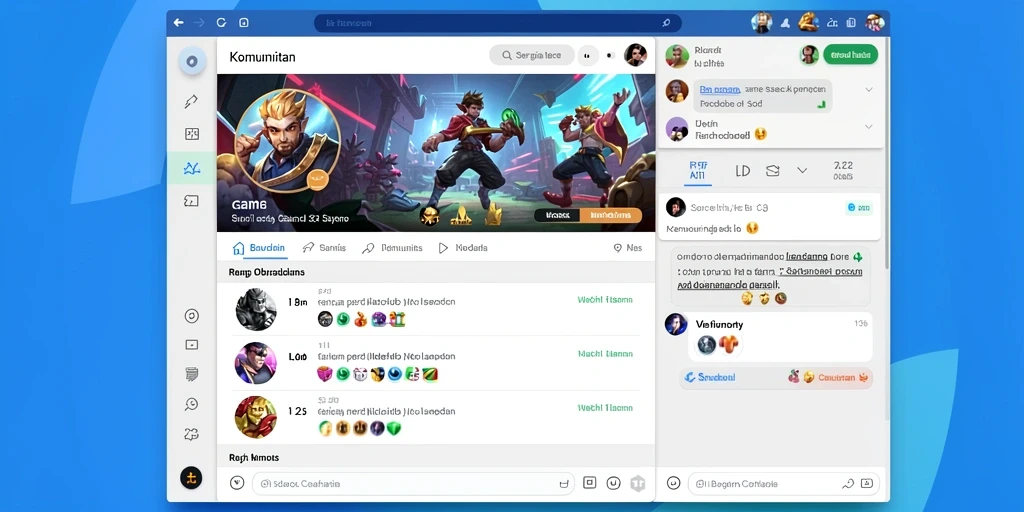Toggle the small dot switch beside header search
Viewport: 1024px width, 512px height.
(x=611, y=56)
